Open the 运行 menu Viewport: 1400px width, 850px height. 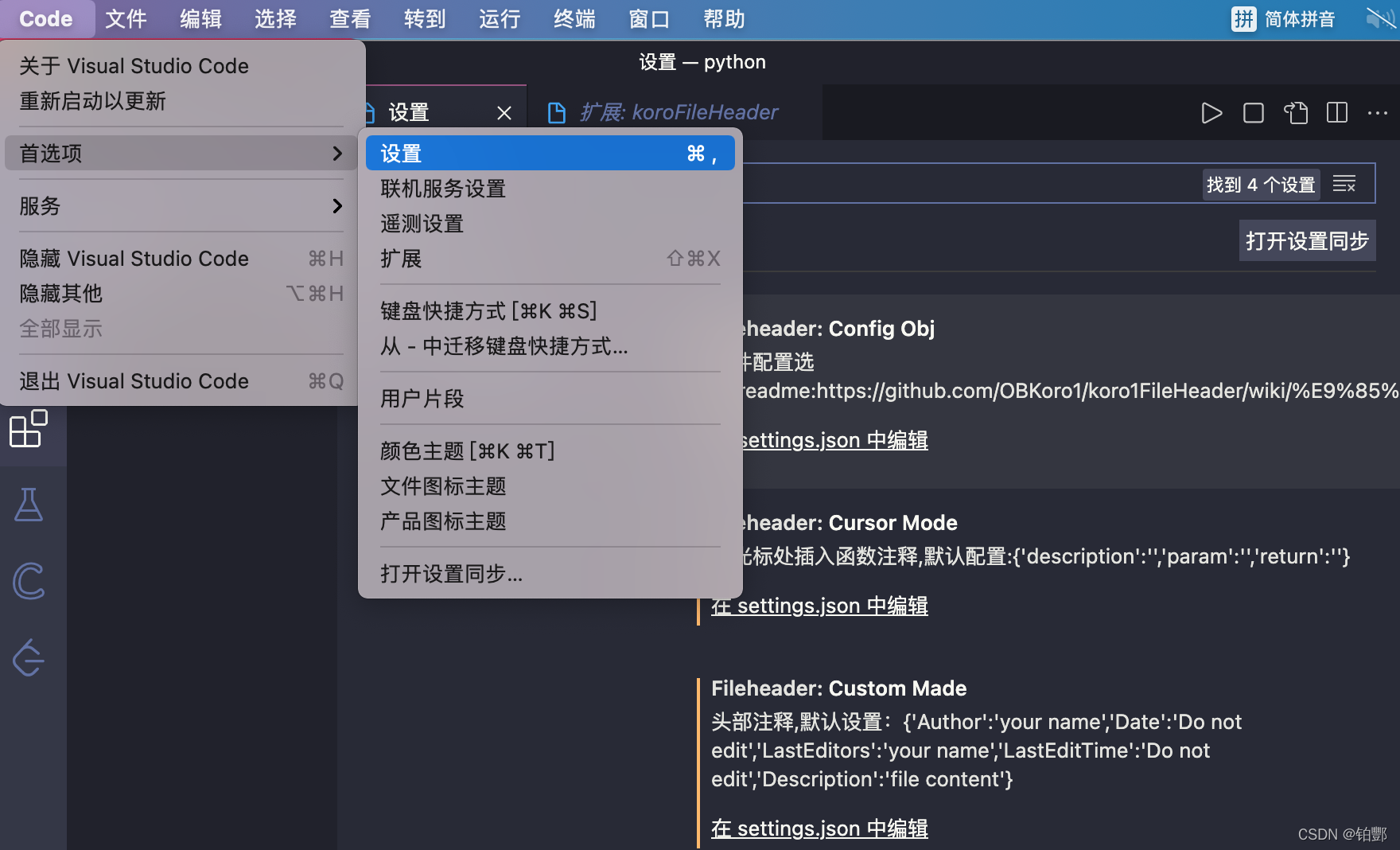(500, 18)
